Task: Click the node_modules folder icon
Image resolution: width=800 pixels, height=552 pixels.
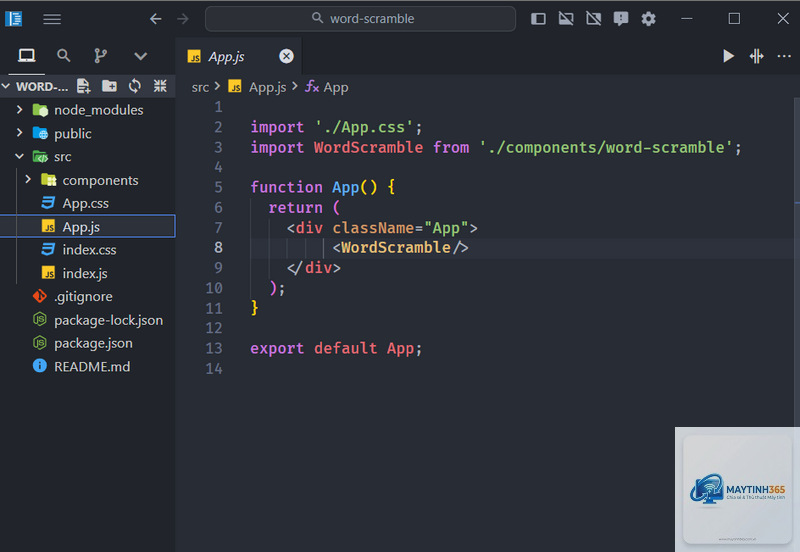Action: pos(40,110)
